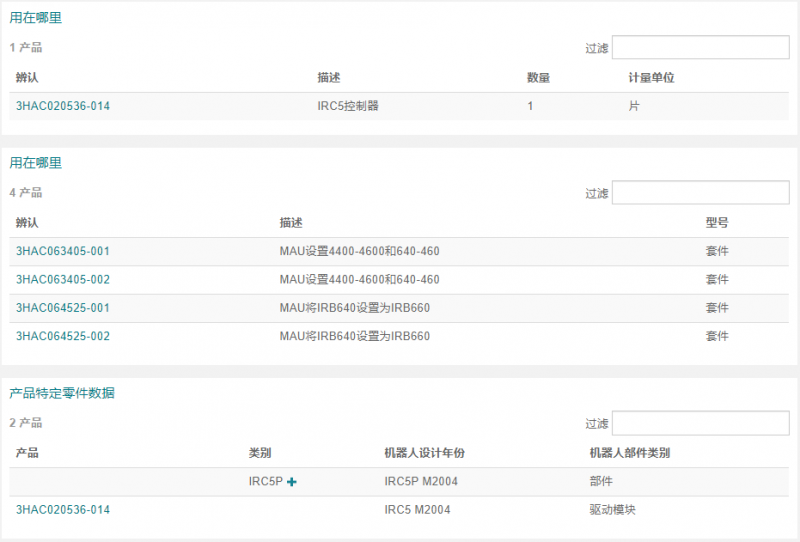
Task: Open 3HAC020536-014 link in IRC5控制器 row
Action: [63, 106]
